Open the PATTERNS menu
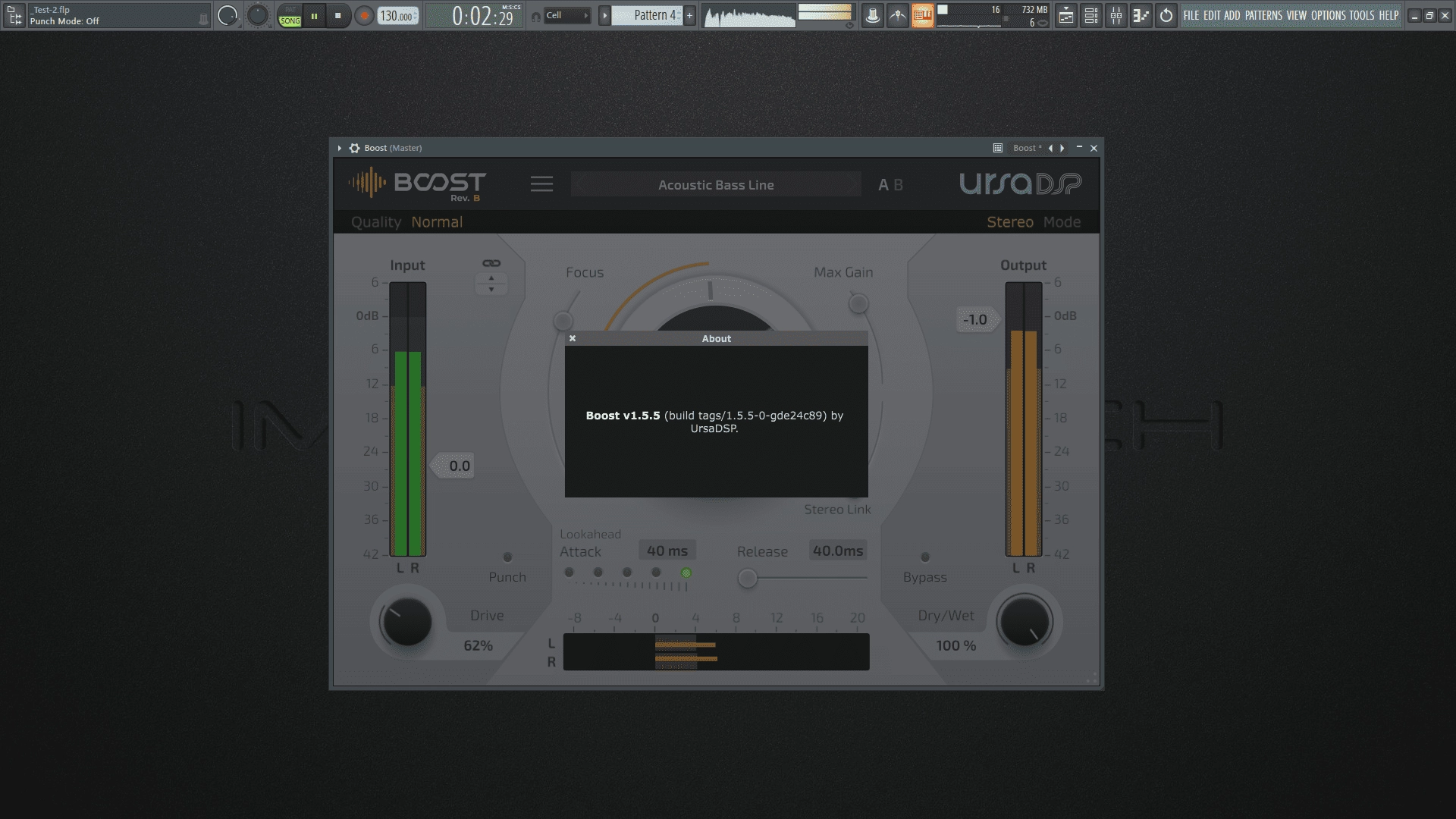Image resolution: width=1456 pixels, height=819 pixels. coord(1263,15)
